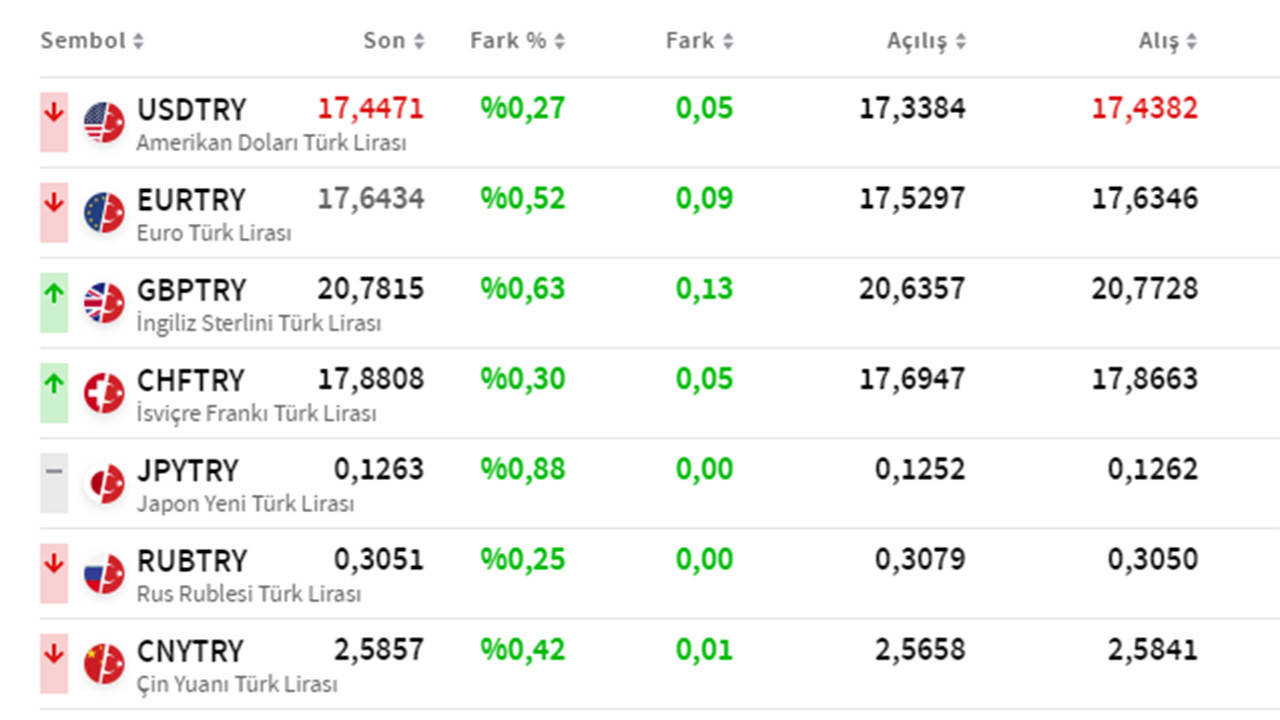Click CHFTRY opening value 17,6947
The height and width of the screenshot is (720, 1280).
coord(913,379)
